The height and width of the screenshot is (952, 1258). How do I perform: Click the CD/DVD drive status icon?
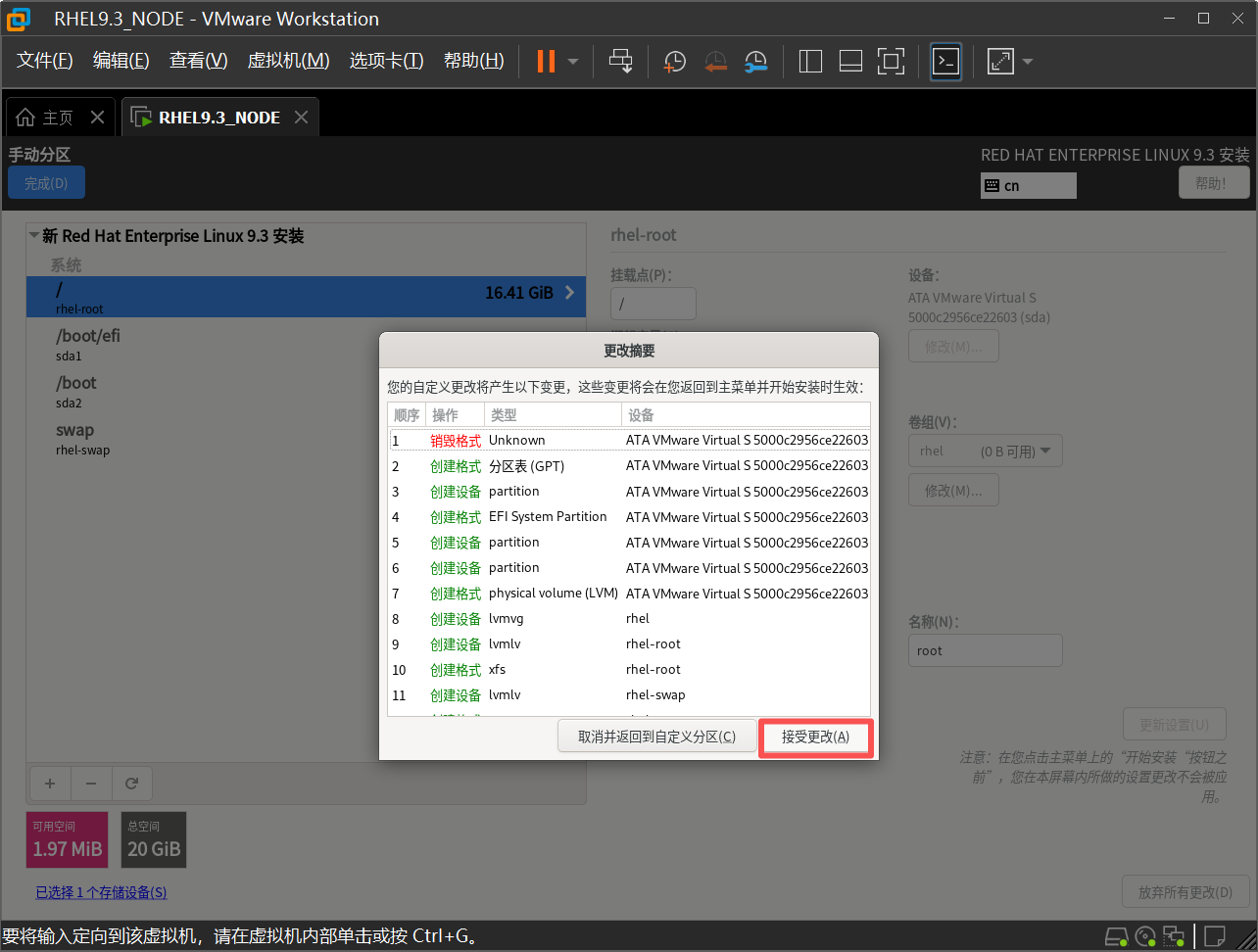tap(1146, 935)
